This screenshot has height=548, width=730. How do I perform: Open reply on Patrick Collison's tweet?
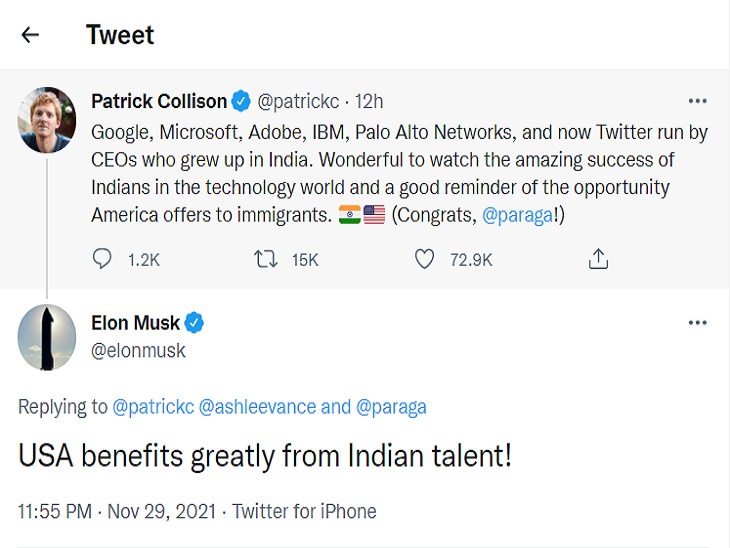pos(103,259)
